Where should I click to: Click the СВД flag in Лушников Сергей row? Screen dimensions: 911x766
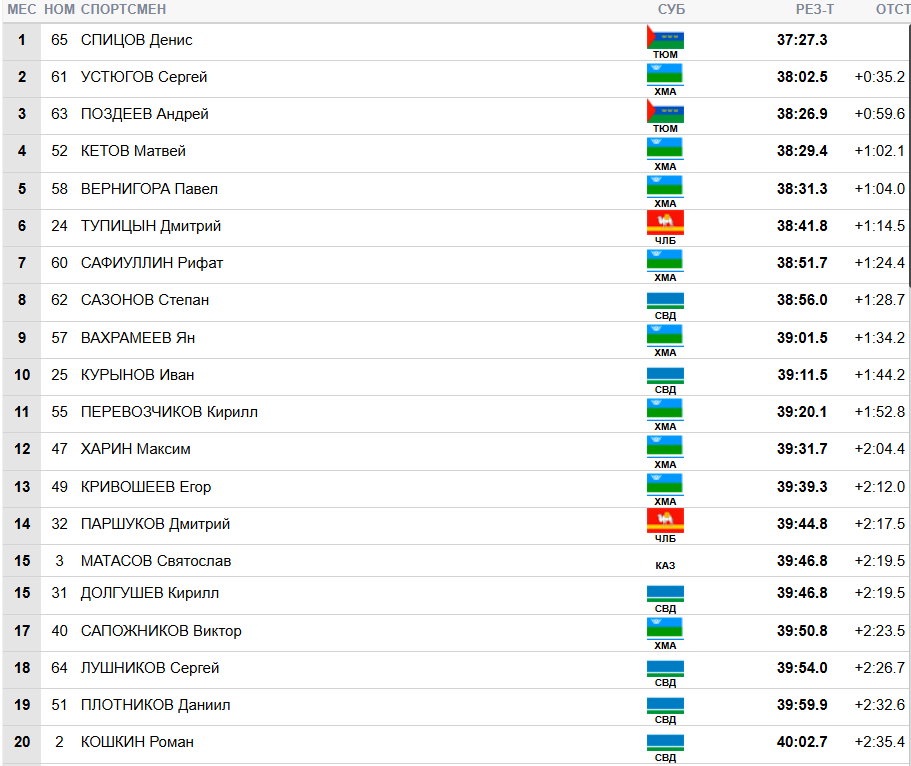[665, 668]
